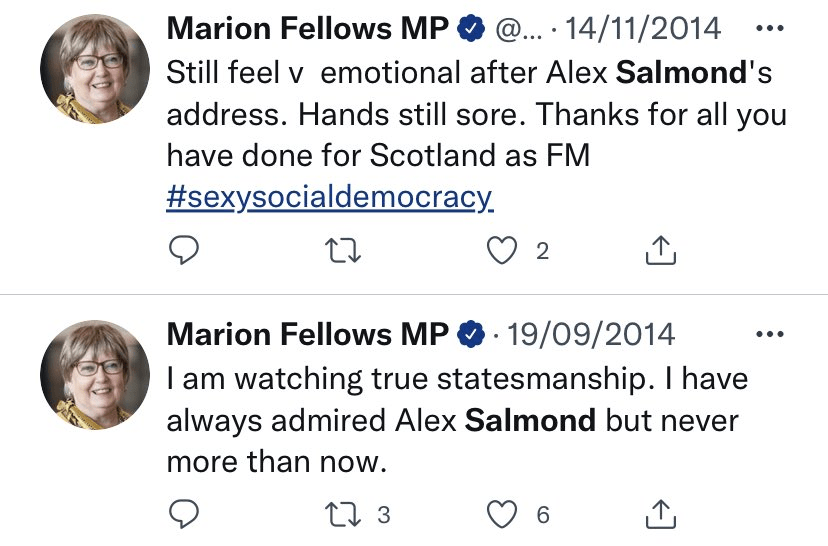Share the 14/11/2014 tweet
Screen dimensions: 828x546
pos(661,252)
